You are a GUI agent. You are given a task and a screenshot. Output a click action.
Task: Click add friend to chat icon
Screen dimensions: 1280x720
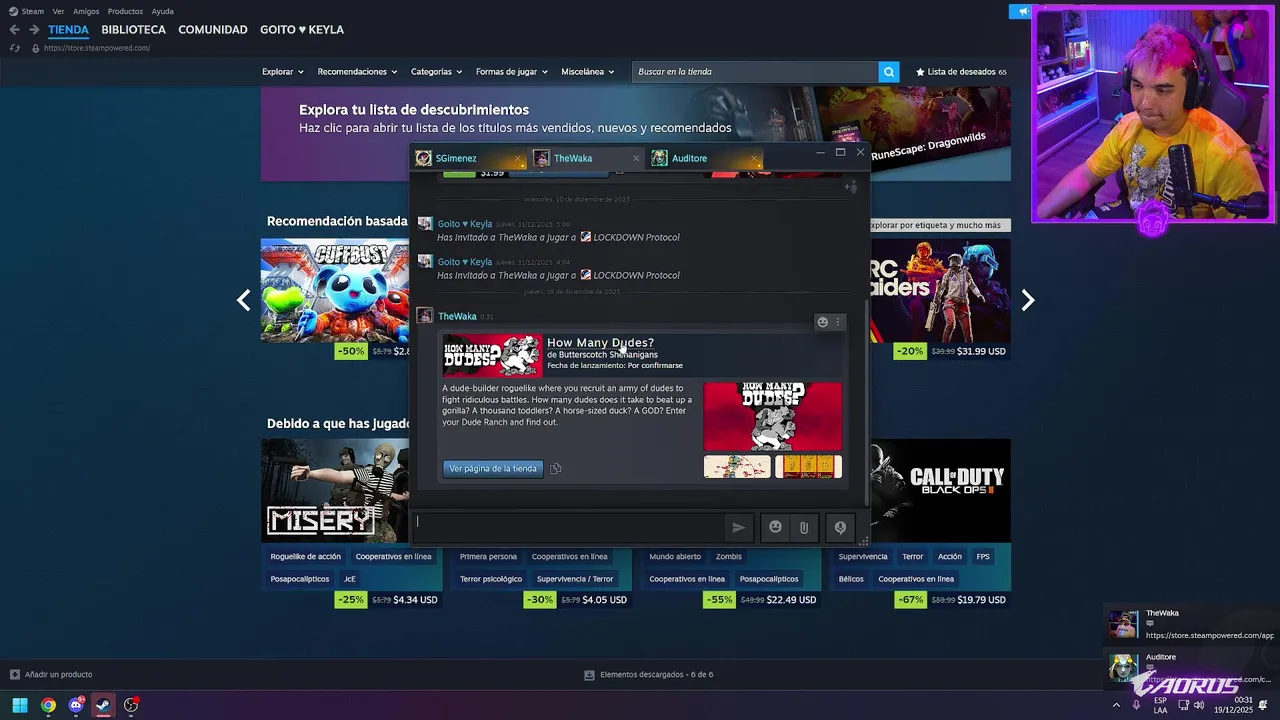(850, 186)
